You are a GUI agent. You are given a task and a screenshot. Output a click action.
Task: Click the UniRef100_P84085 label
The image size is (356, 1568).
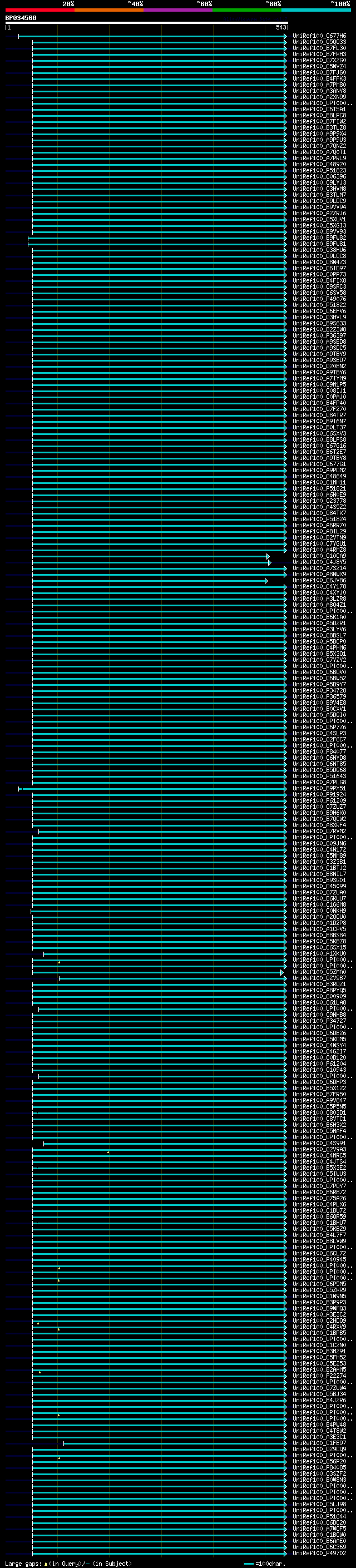click(x=319, y=1467)
